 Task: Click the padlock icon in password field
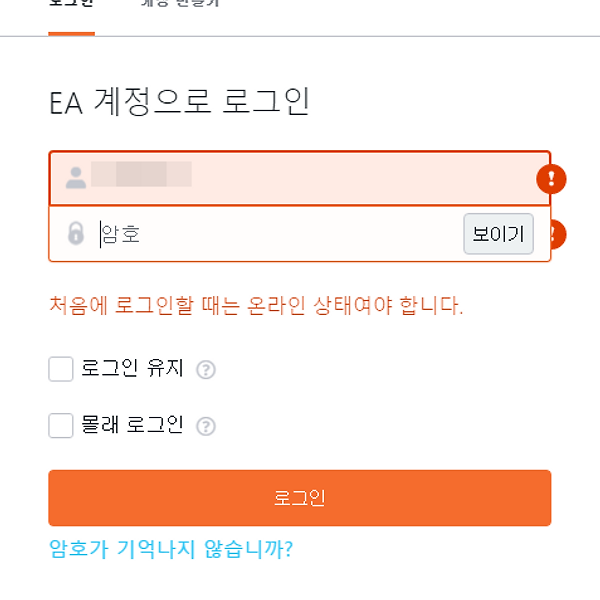point(76,233)
